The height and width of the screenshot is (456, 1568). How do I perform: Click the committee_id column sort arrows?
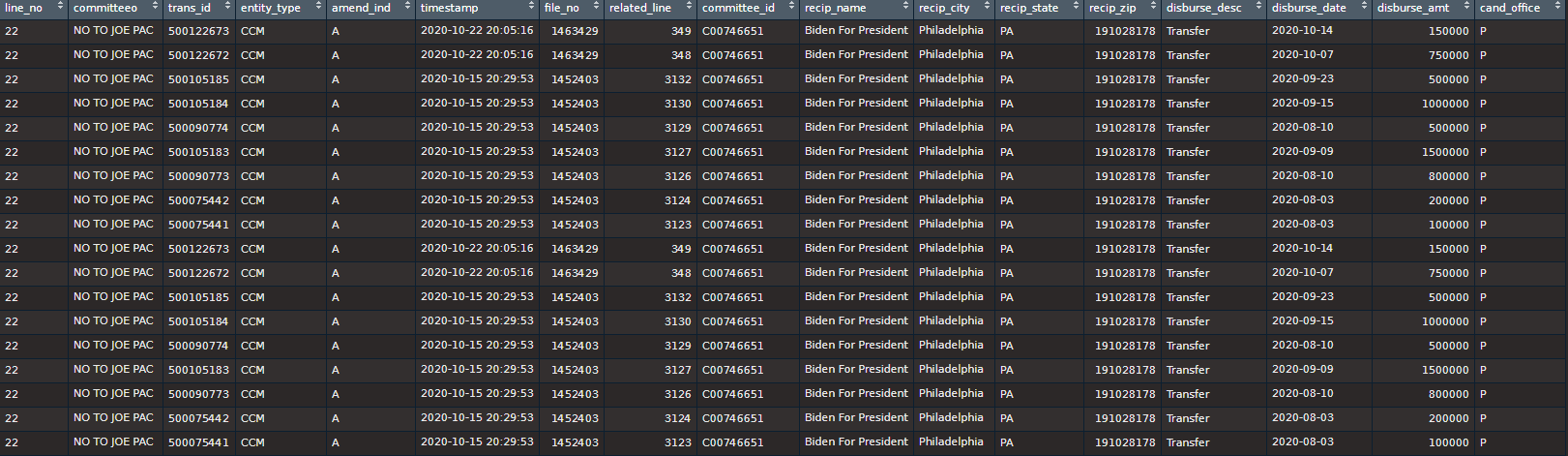tap(792, 7)
